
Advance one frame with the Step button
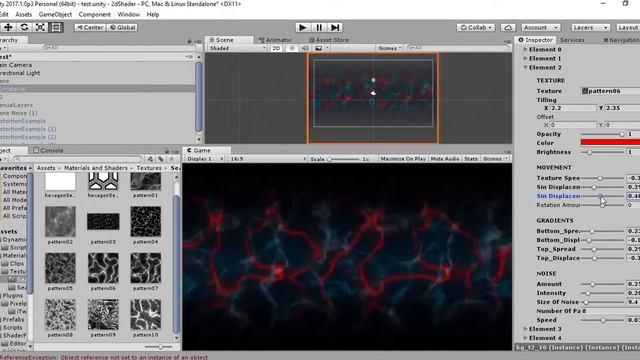[335, 27]
